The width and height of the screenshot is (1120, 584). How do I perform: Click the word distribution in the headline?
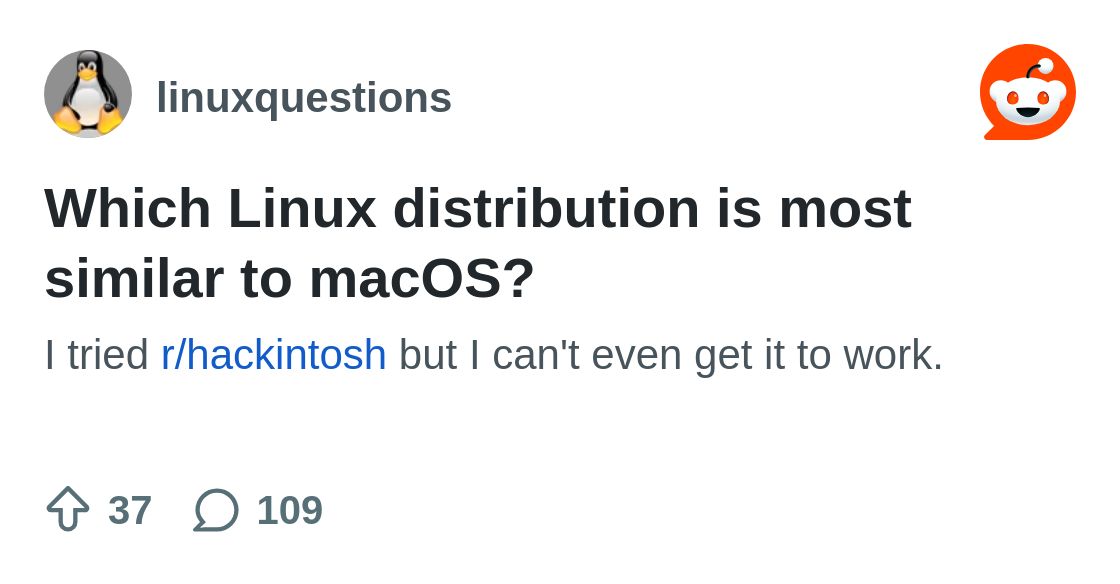click(x=546, y=208)
